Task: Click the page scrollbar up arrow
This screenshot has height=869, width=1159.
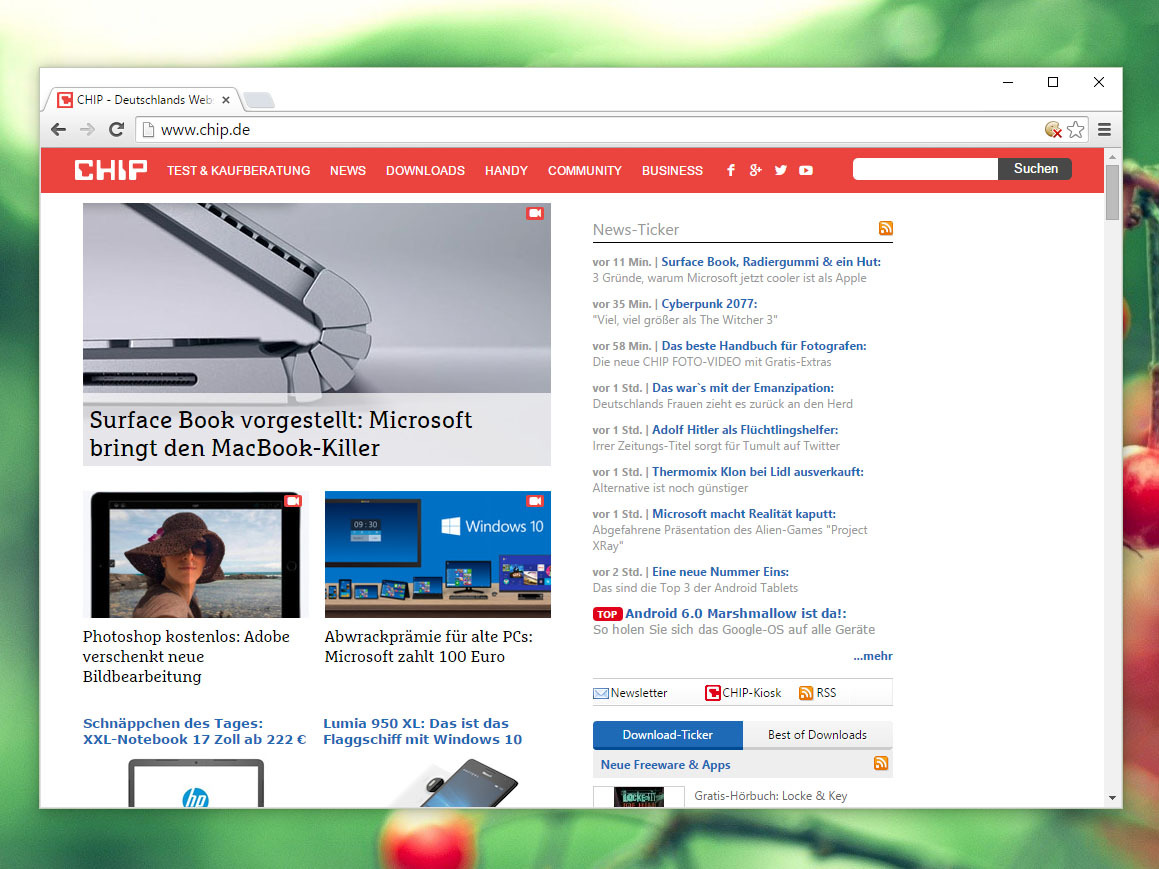Action: click(1112, 157)
